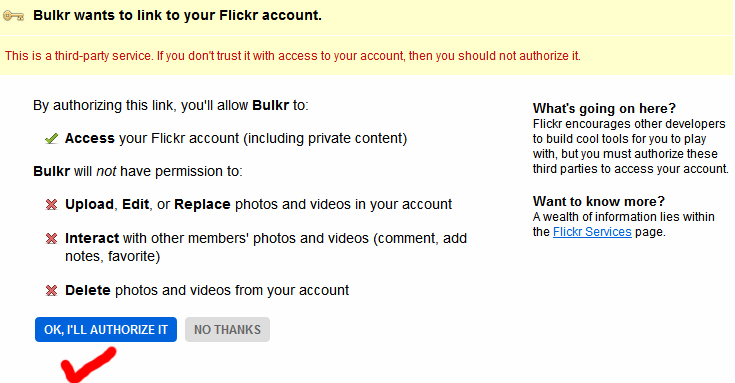Click the "Bulkr will not have permission" line
735x383 pixels.
click(x=138, y=171)
